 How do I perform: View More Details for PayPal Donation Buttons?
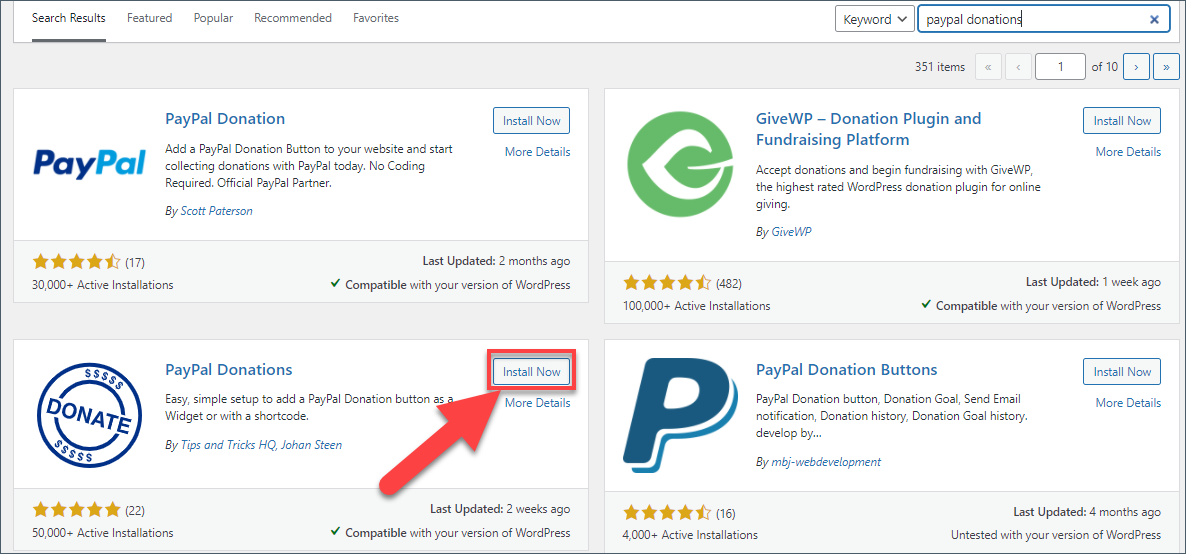point(1129,403)
